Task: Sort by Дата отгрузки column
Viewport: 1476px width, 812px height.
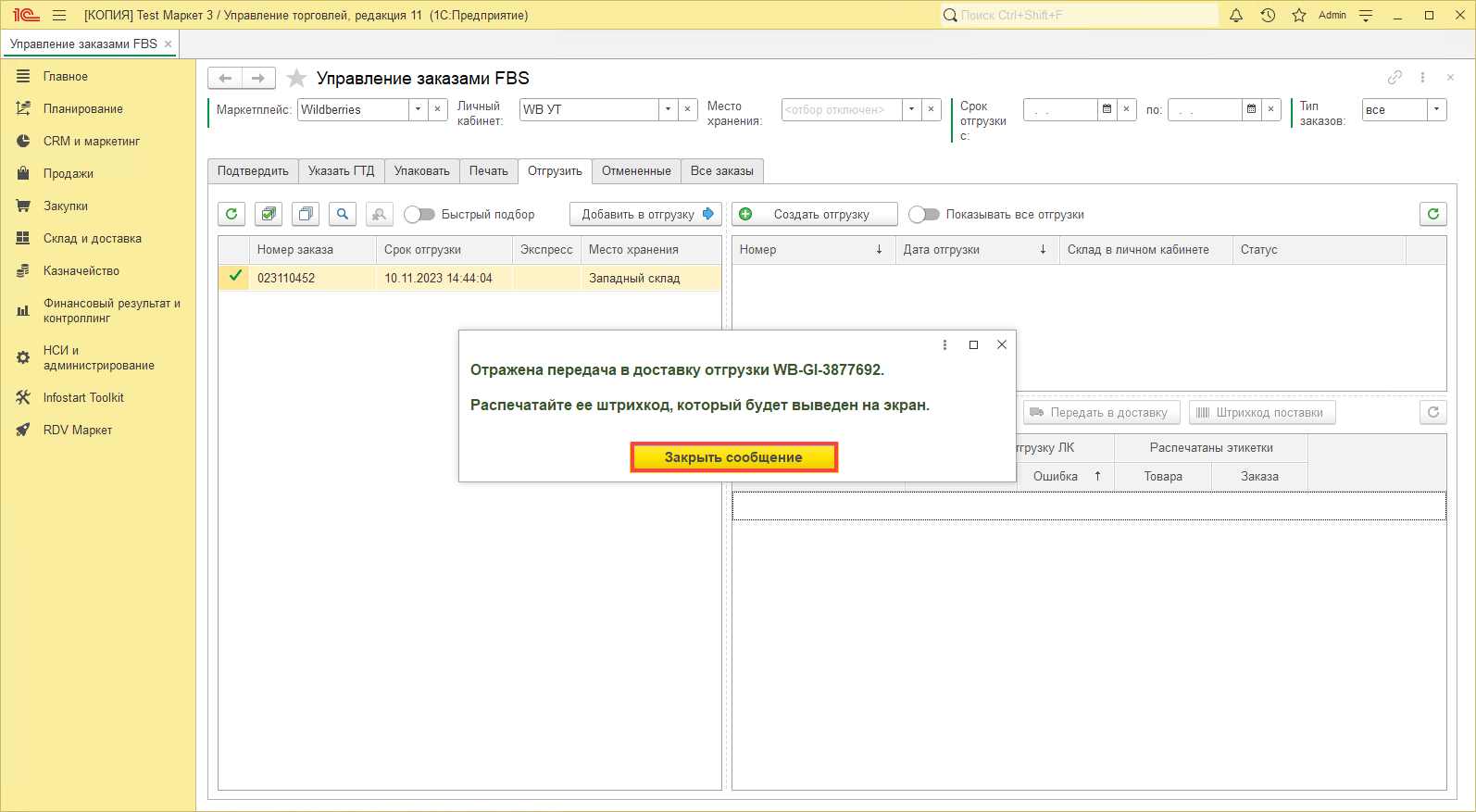Action: 977,250
